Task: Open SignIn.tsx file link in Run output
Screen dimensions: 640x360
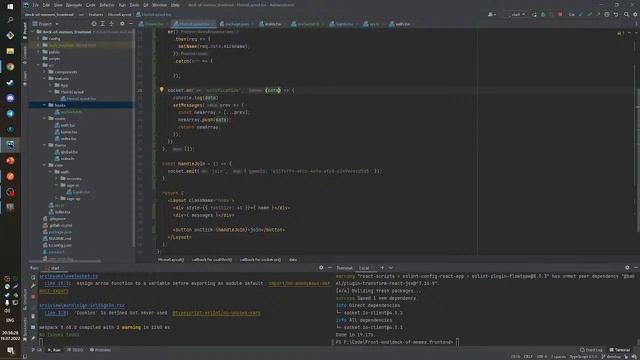Action: pos(82,305)
